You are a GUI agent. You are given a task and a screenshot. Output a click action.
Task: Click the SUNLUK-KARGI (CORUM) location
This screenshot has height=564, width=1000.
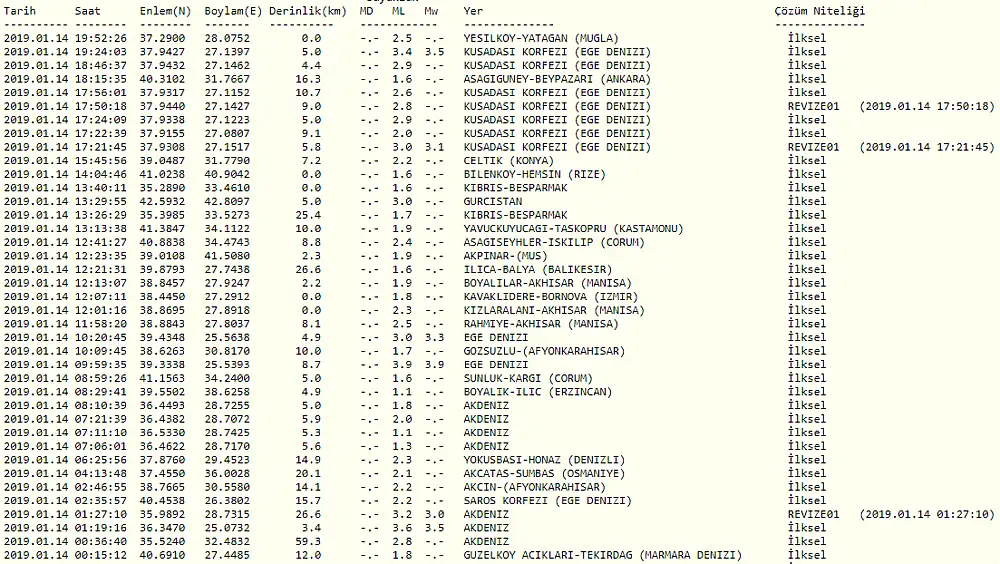528,378
